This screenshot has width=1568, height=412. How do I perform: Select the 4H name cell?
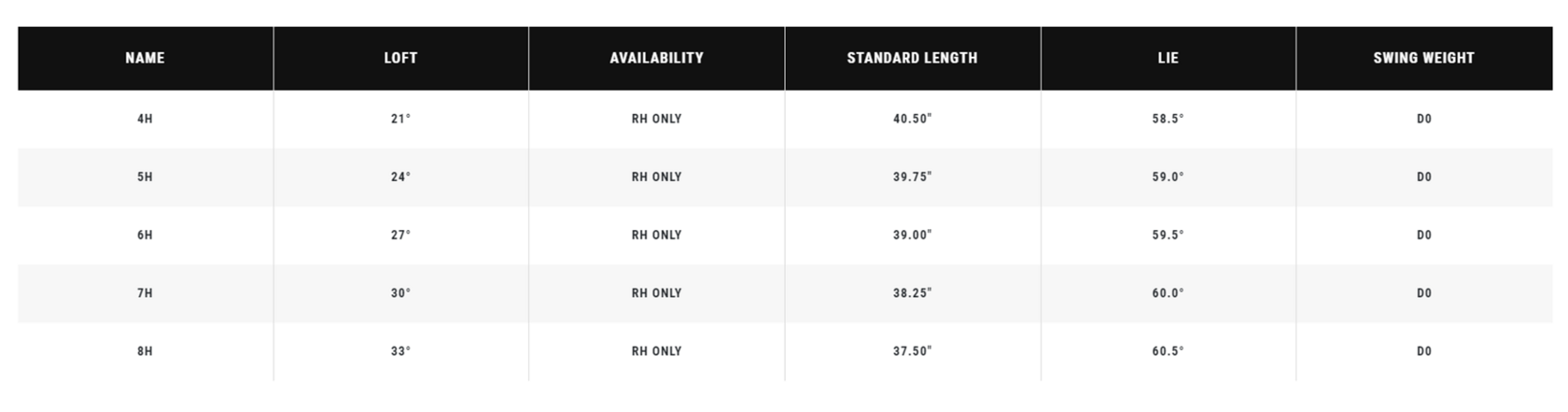(x=145, y=119)
